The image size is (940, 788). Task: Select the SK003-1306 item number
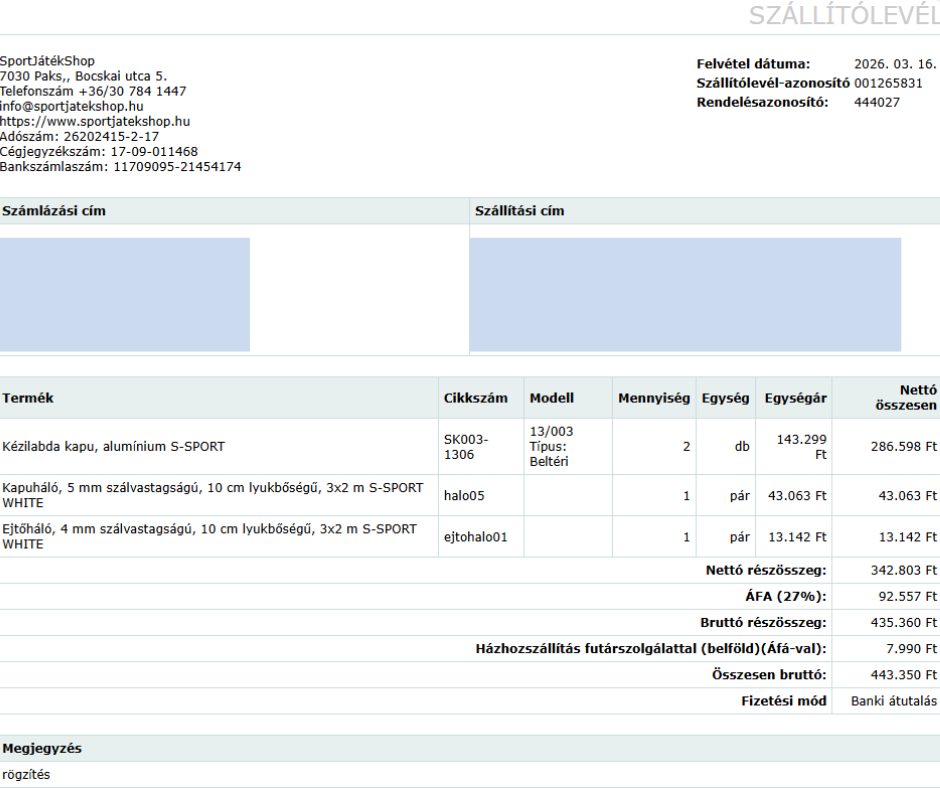pyautogui.click(x=467, y=446)
